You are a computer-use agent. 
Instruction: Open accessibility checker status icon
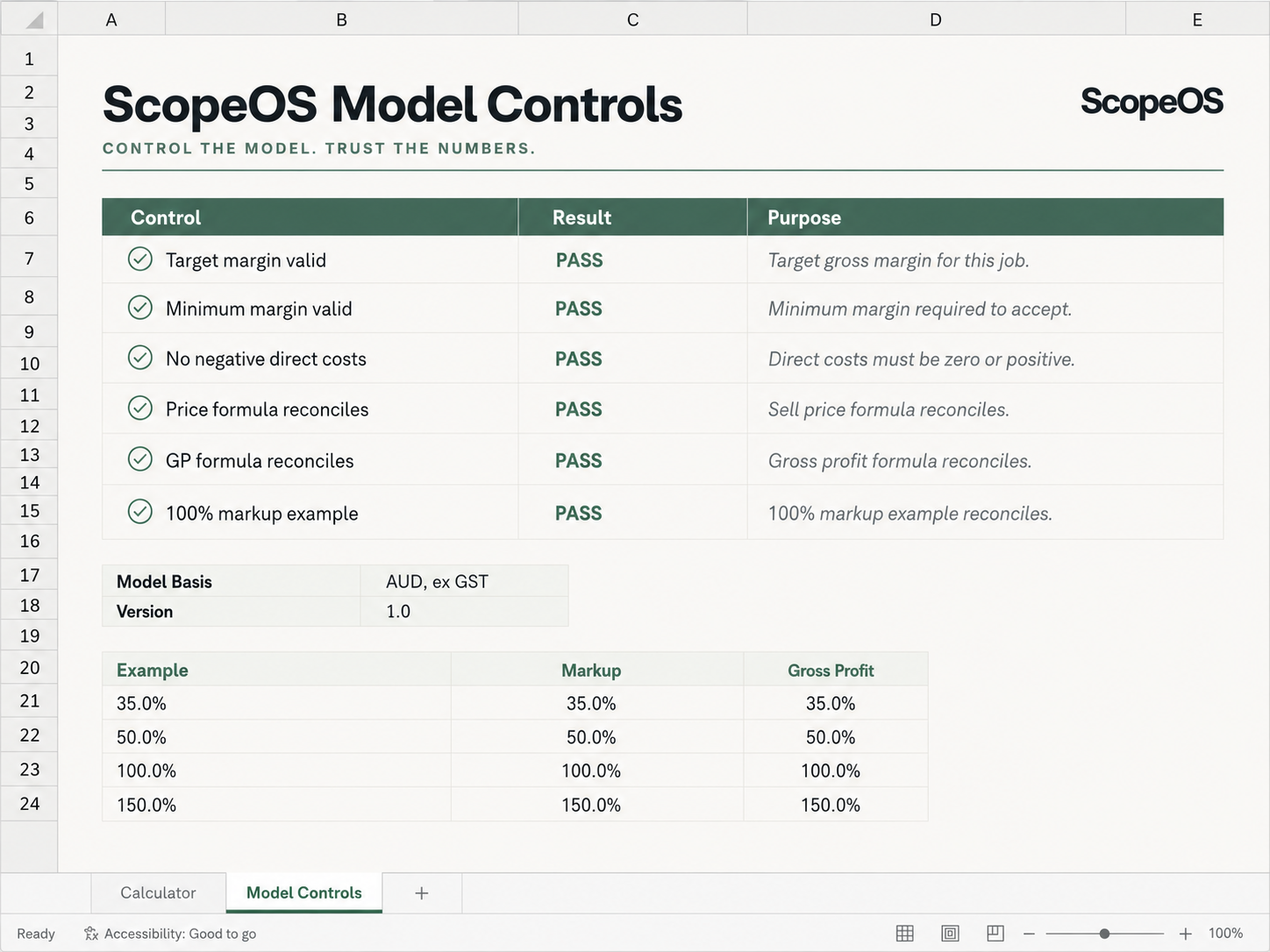click(x=91, y=934)
